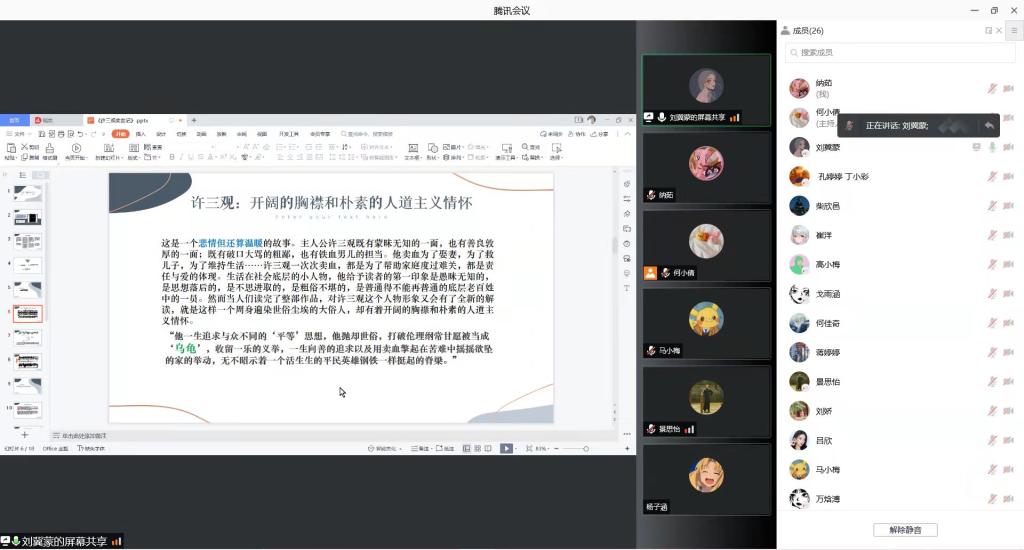1024x550 pixels.
Task: Open the zoom percentage dropdown in status bar
Action: click(541, 449)
